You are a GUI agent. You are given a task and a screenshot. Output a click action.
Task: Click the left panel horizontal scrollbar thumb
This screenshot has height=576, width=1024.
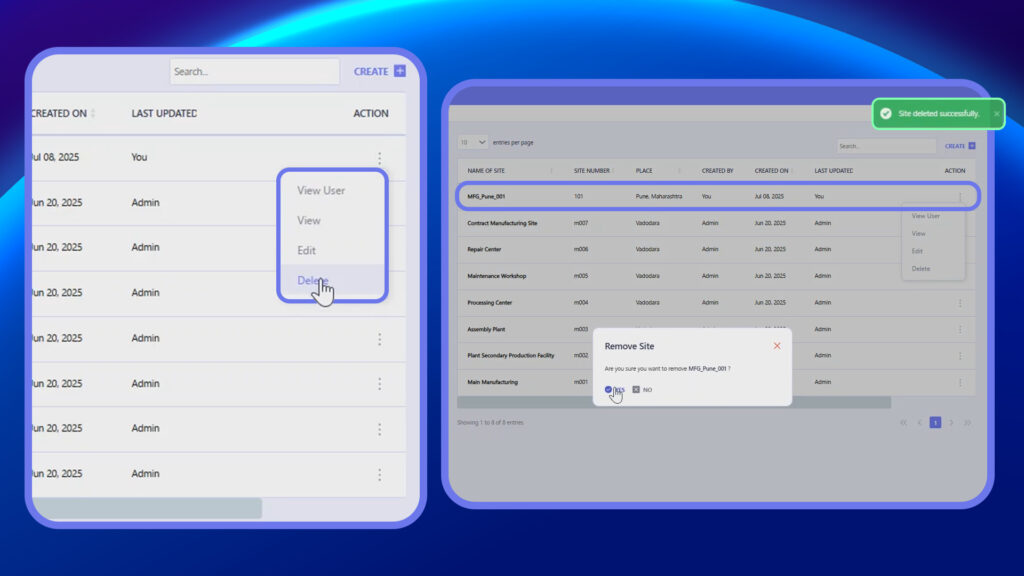coord(147,508)
